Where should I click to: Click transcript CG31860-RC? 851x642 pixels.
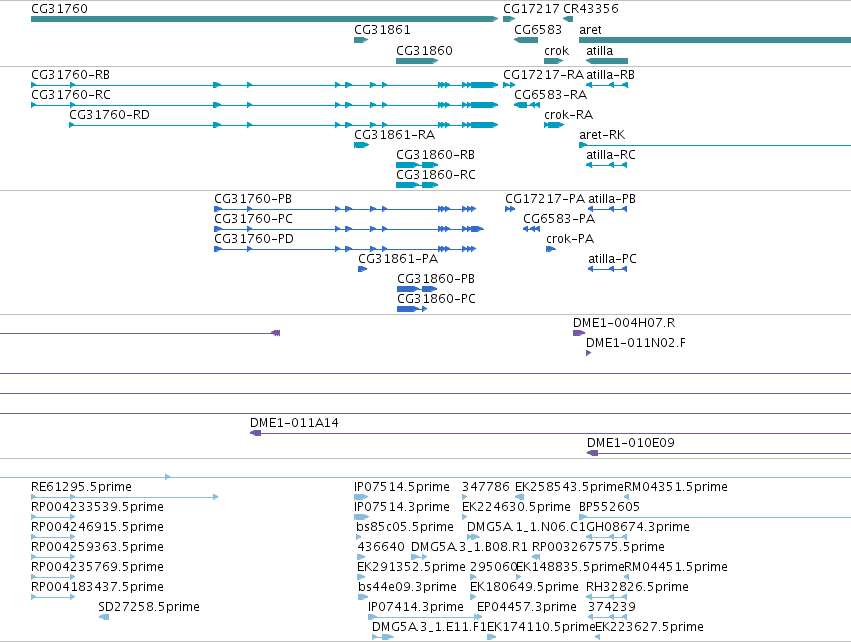coord(417,185)
